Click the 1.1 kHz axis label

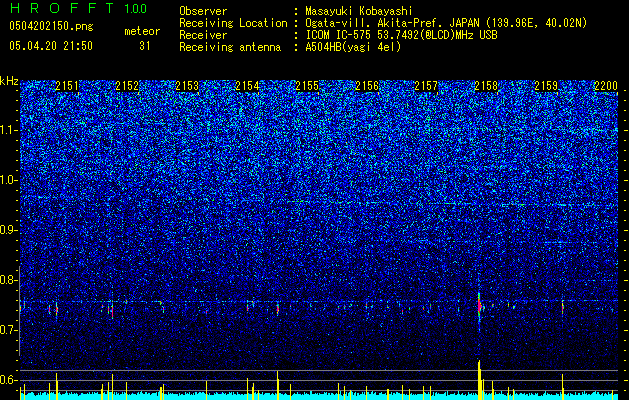click(x=9, y=130)
